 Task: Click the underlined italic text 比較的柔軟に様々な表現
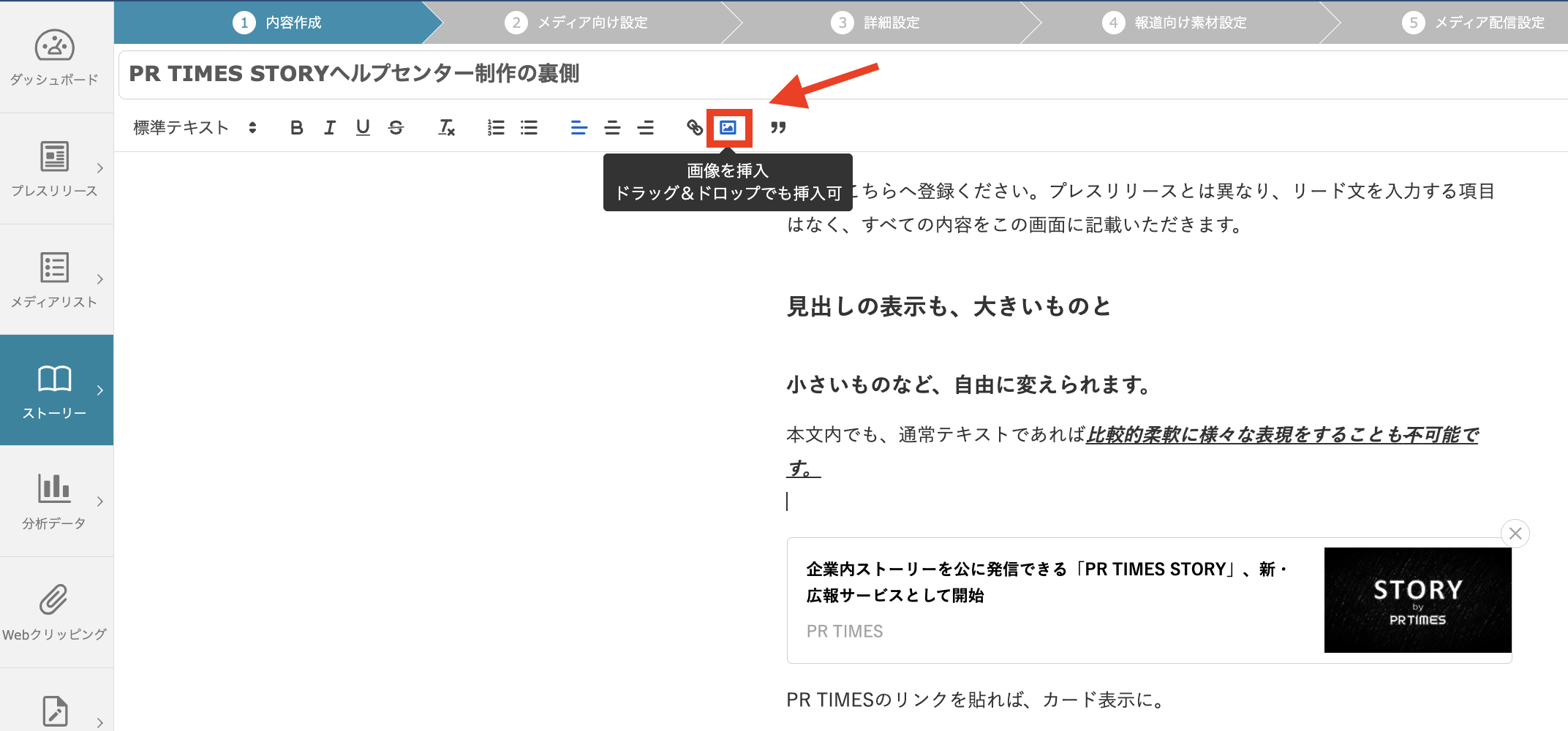(x=1189, y=435)
